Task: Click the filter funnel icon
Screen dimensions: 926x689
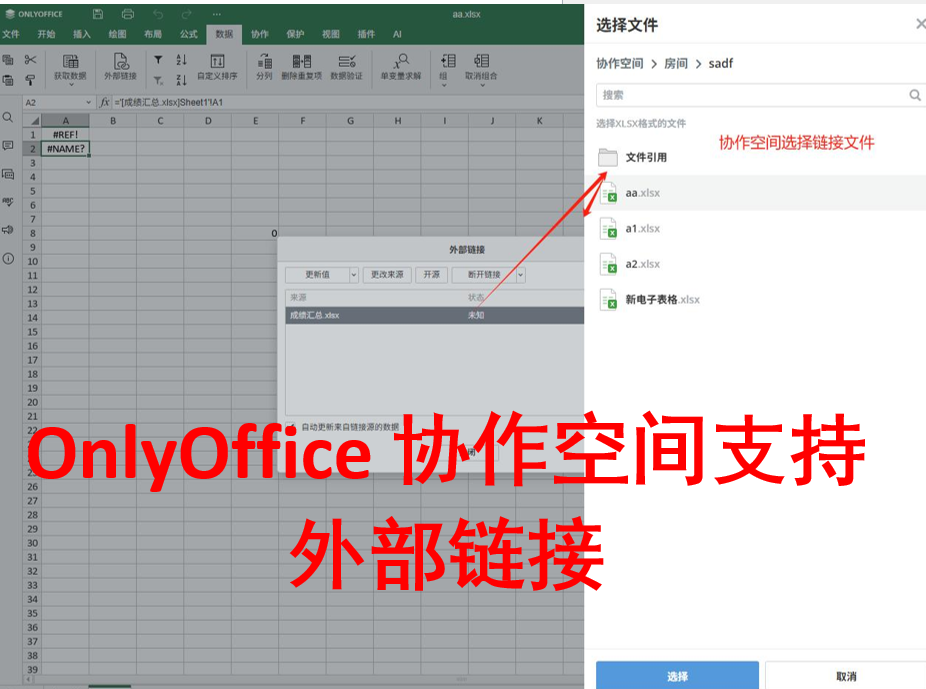Action: [158, 60]
